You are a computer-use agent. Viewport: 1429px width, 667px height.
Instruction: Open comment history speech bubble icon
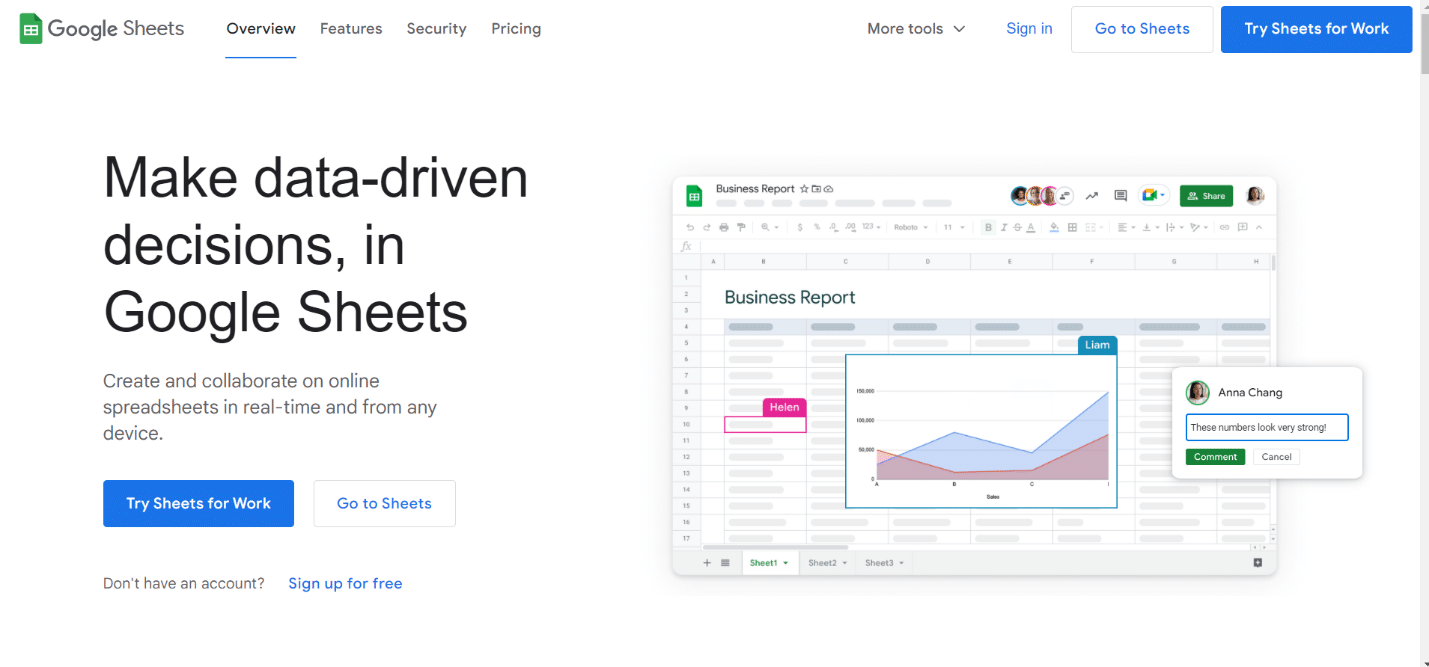click(x=1121, y=196)
